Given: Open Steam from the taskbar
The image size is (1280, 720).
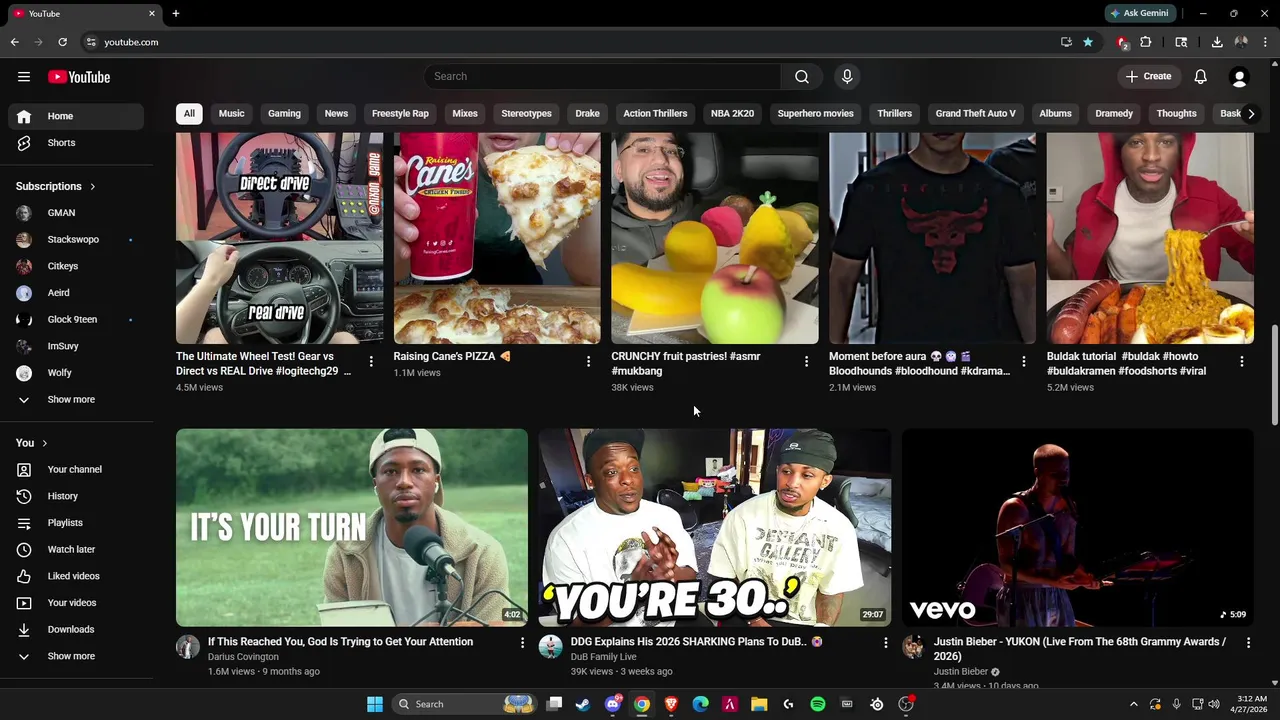Looking at the screenshot, I should (583, 704).
